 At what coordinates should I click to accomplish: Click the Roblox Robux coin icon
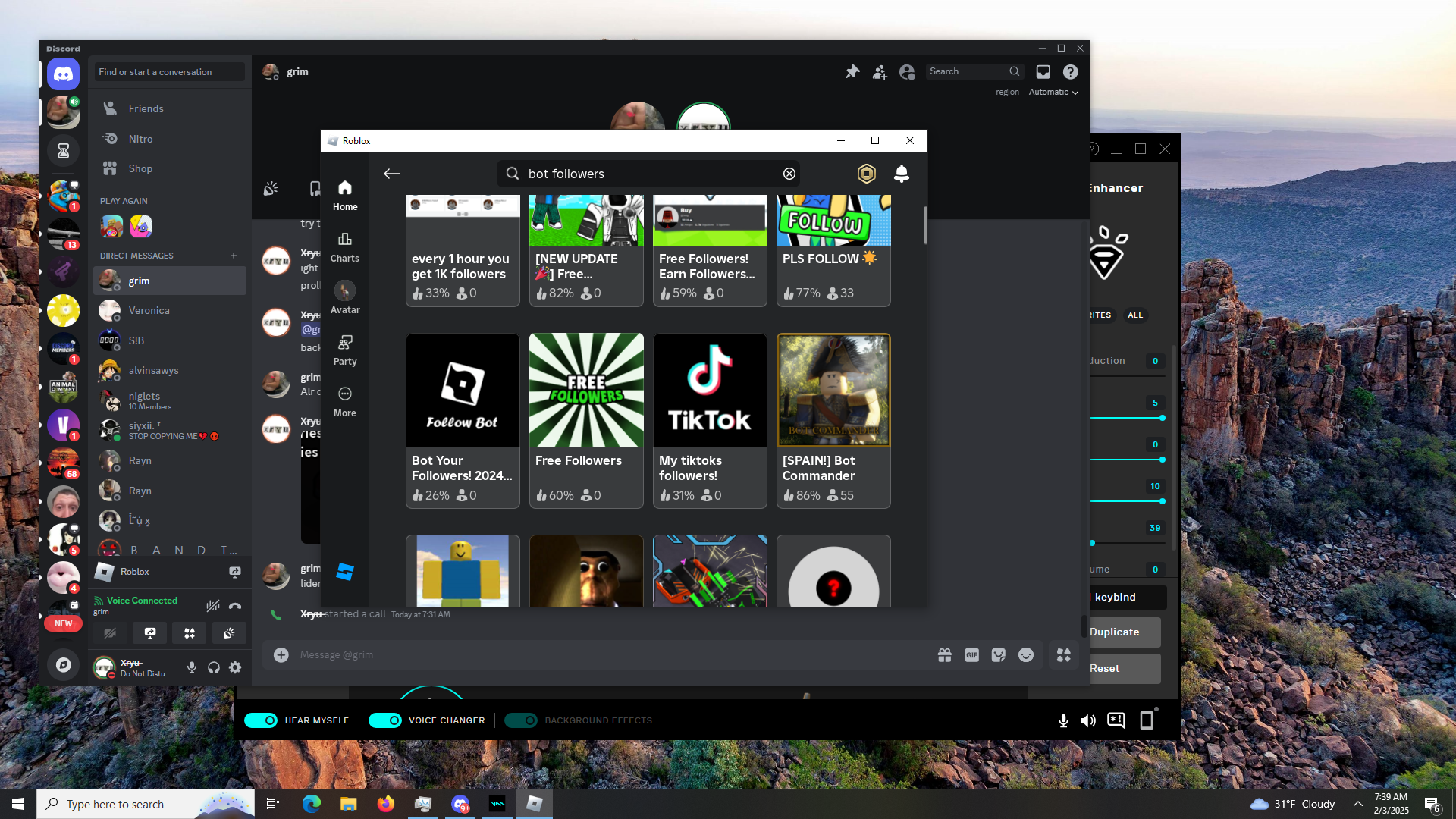(x=866, y=174)
